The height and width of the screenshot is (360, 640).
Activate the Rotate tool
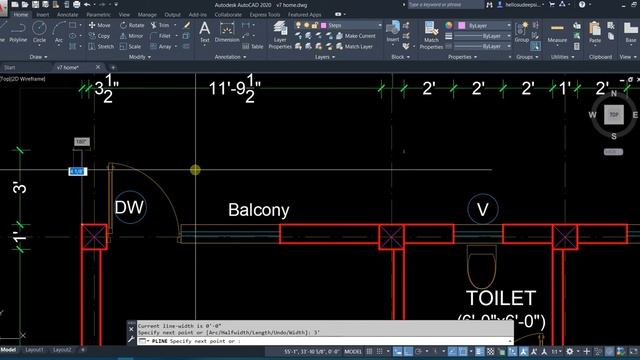point(132,25)
